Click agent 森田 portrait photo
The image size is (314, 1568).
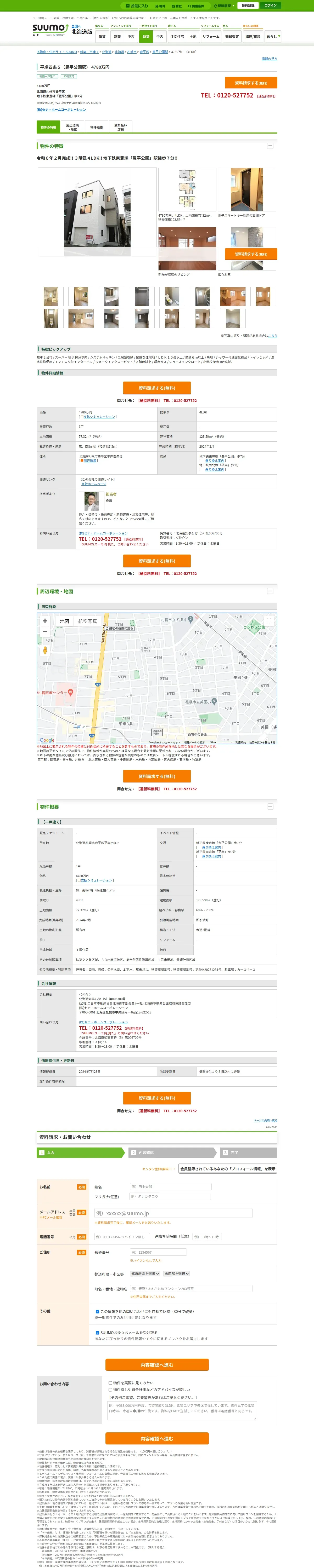click(92, 501)
